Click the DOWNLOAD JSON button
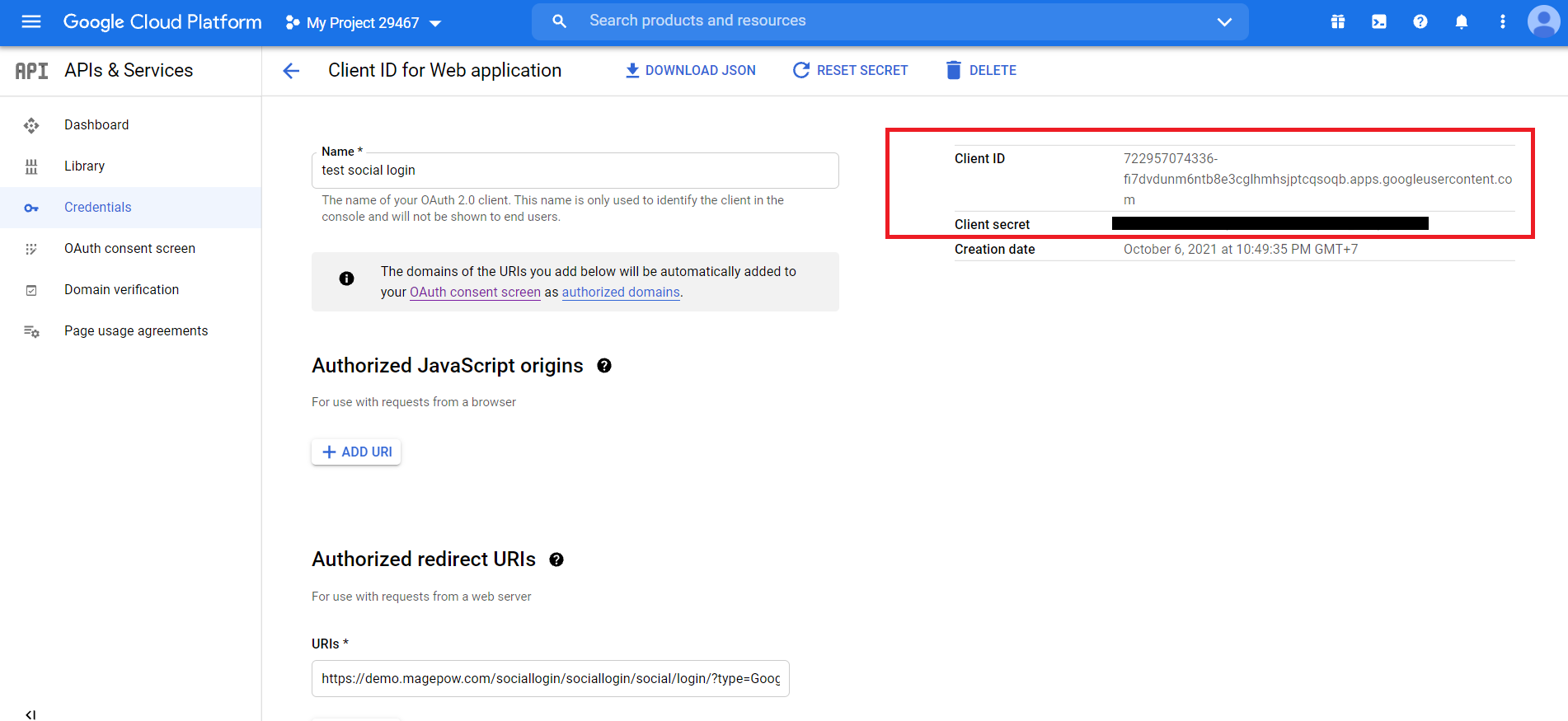1568x721 pixels. click(x=691, y=71)
